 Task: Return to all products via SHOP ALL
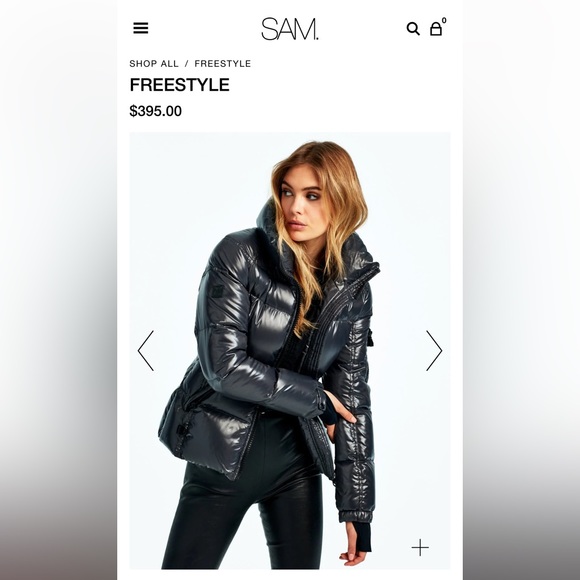[x=154, y=64]
